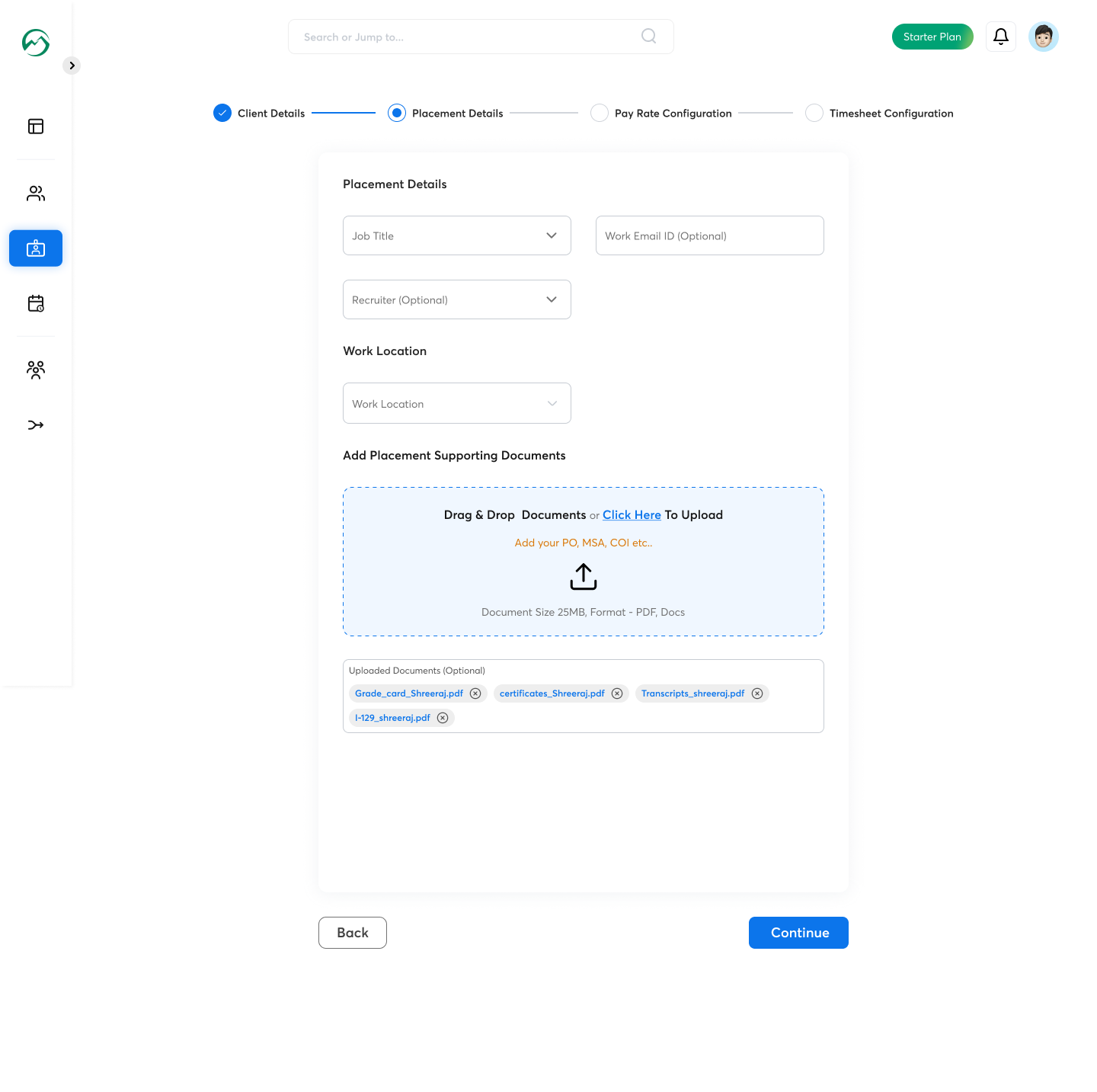Expand the Recruiter (Optional) dropdown
This screenshot has height=1092, width=1097.
click(457, 299)
